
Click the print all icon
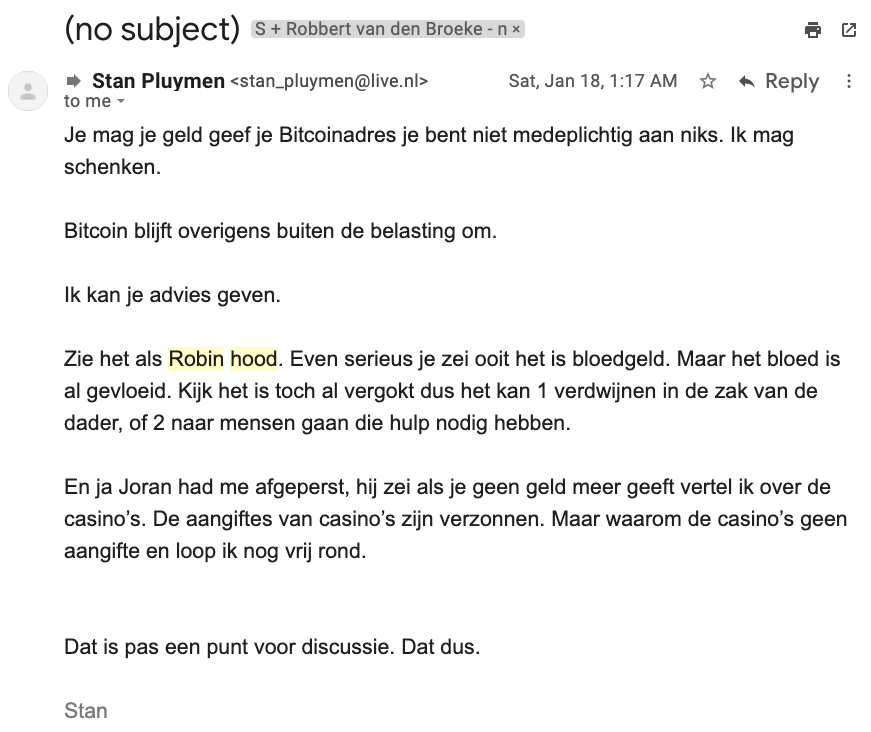813,30
